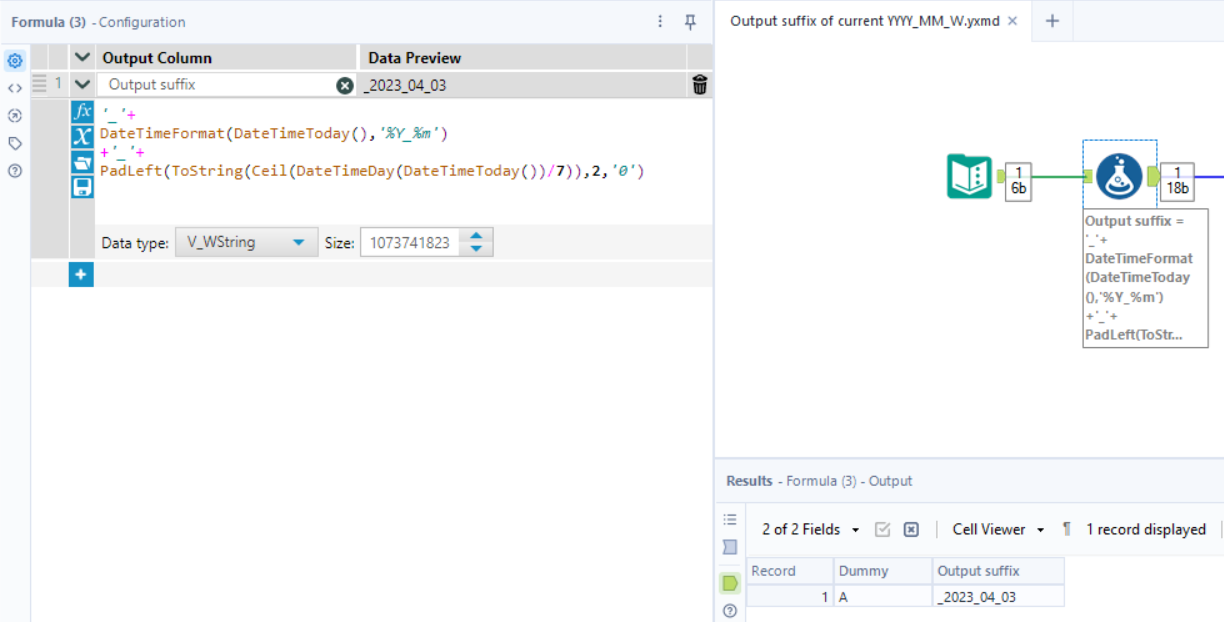Screen dimensions: 1224x622
Task: Collapse the Output suffix expression row
Action: [83, 85]
